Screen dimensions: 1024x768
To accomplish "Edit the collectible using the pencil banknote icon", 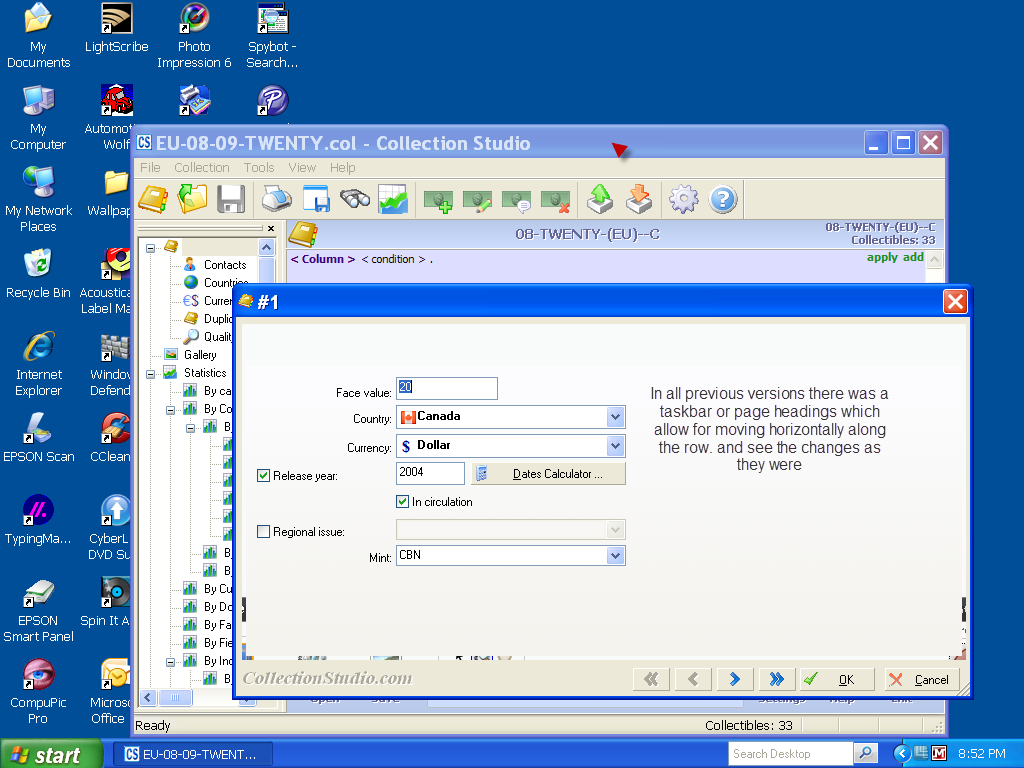I will (477, 200).
